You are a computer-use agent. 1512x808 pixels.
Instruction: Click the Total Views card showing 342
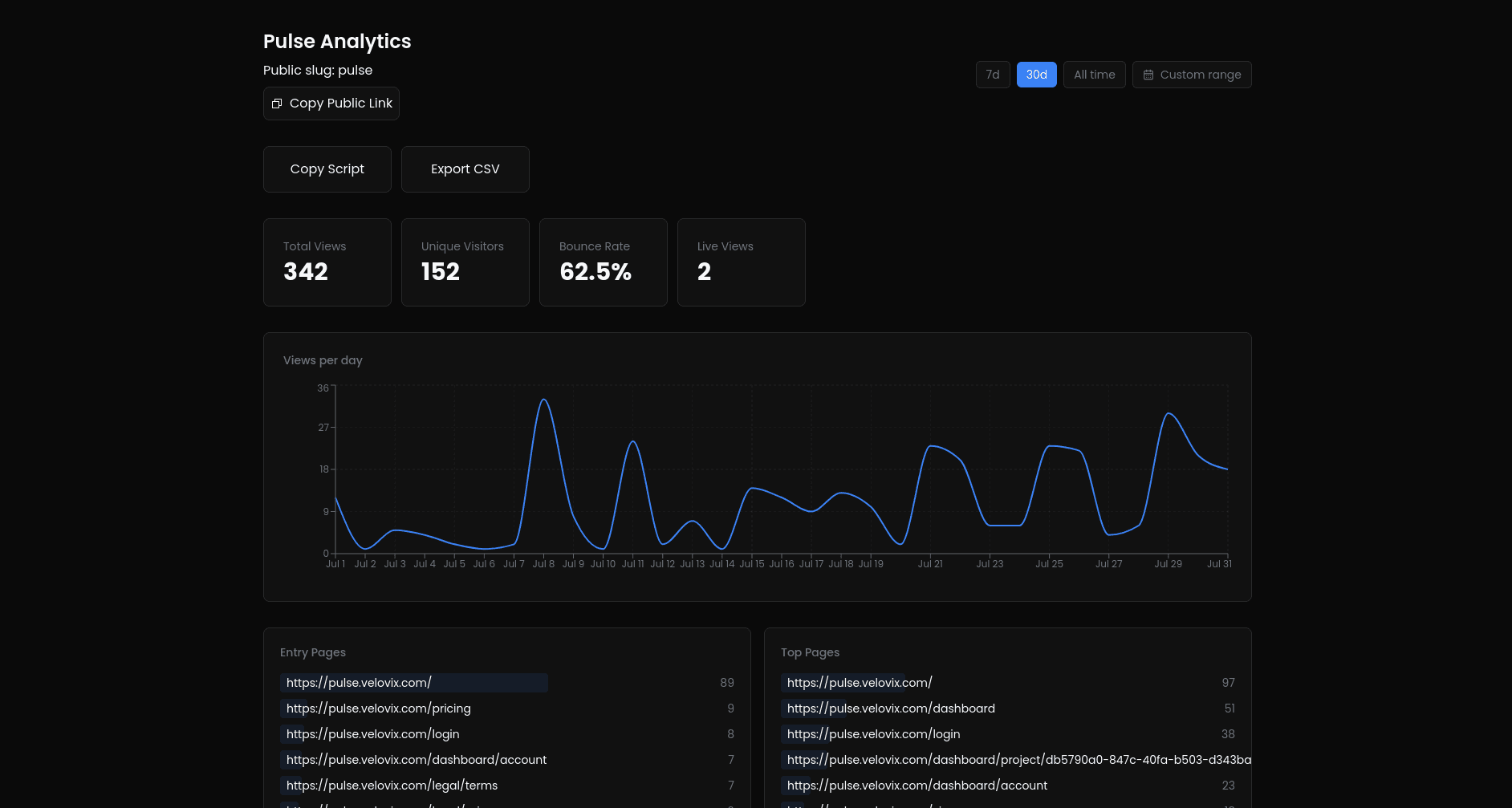tap(327, 262)
